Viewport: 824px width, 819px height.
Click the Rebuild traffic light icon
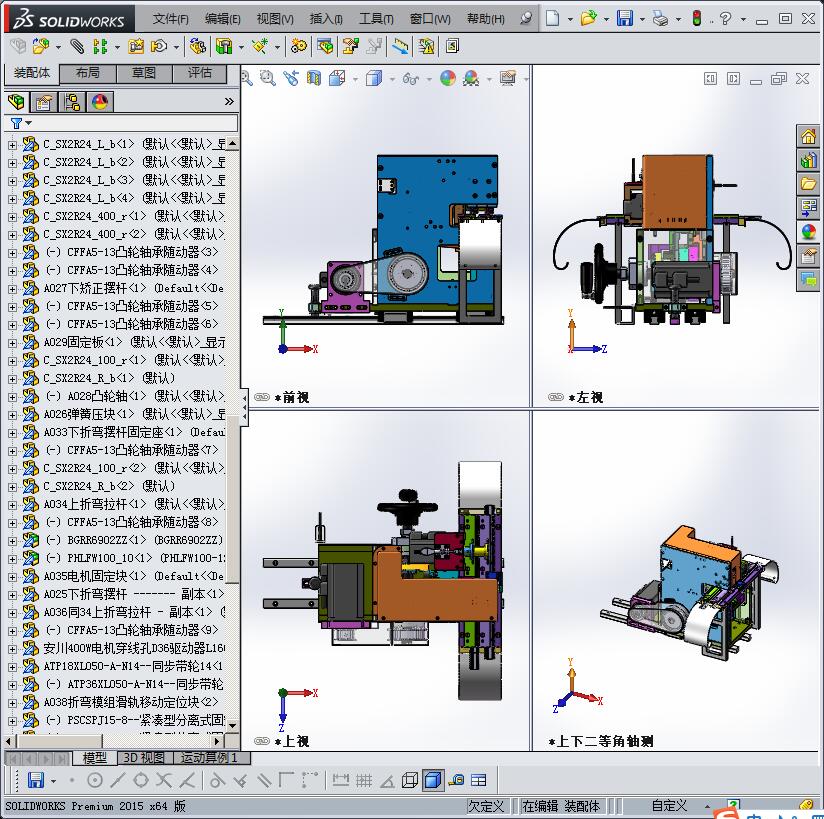click(697, 19)
